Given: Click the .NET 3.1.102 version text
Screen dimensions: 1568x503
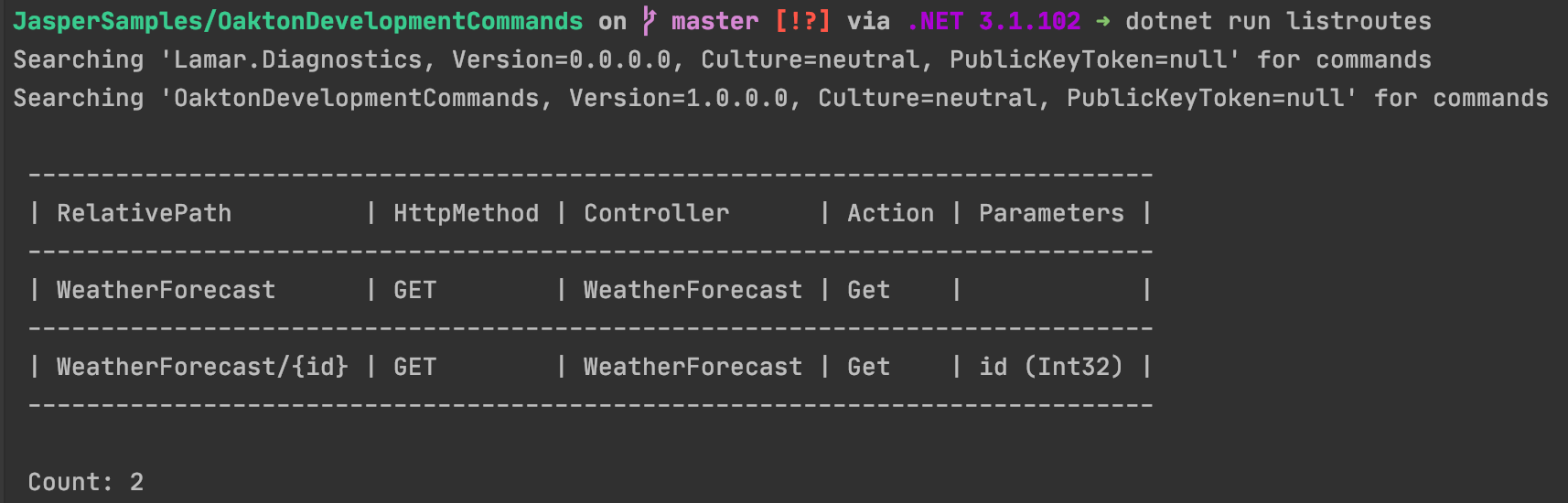Looking at the screenshot, I should 993,21.
